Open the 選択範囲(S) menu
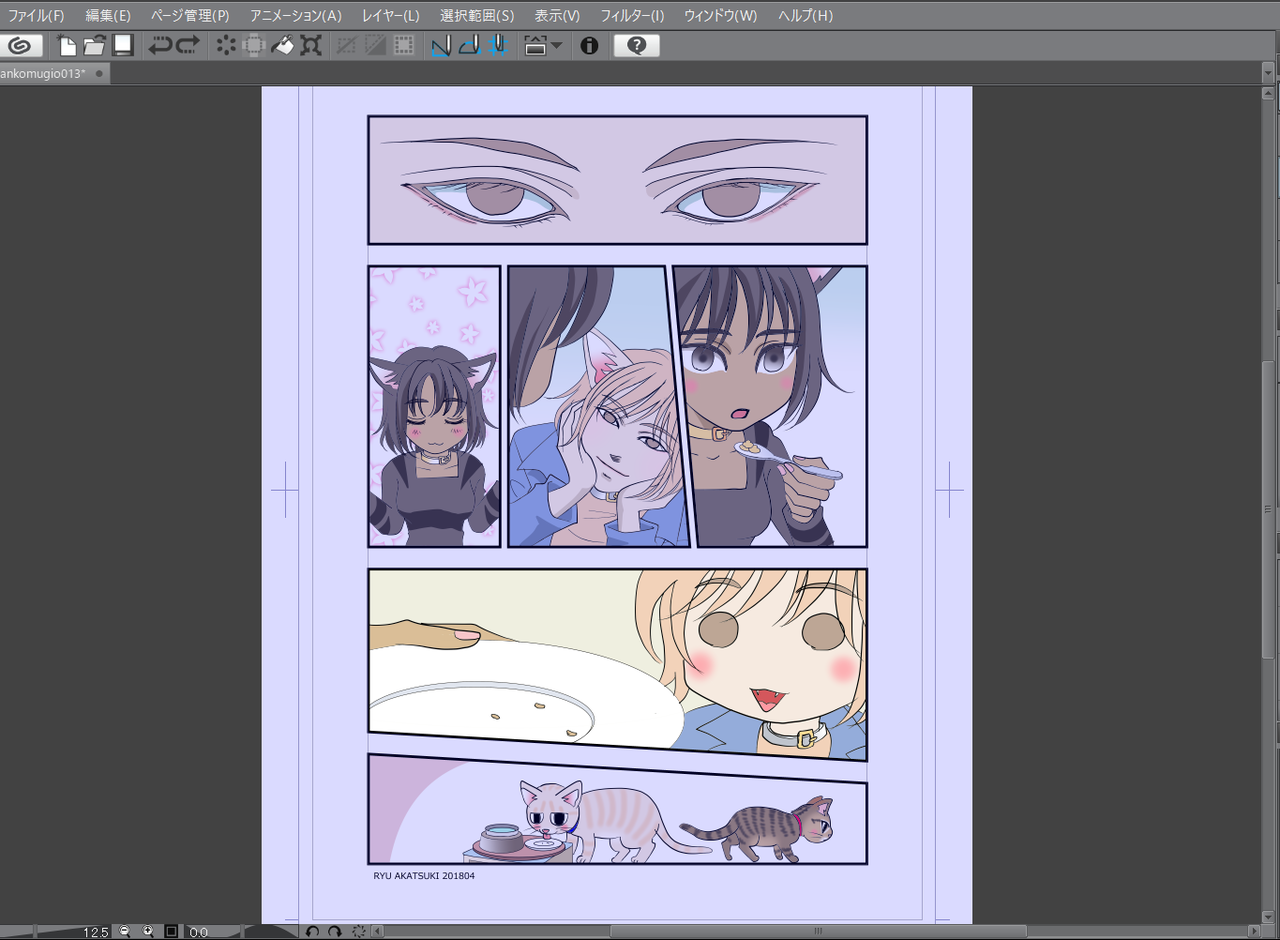 click(x=477, y=16)
